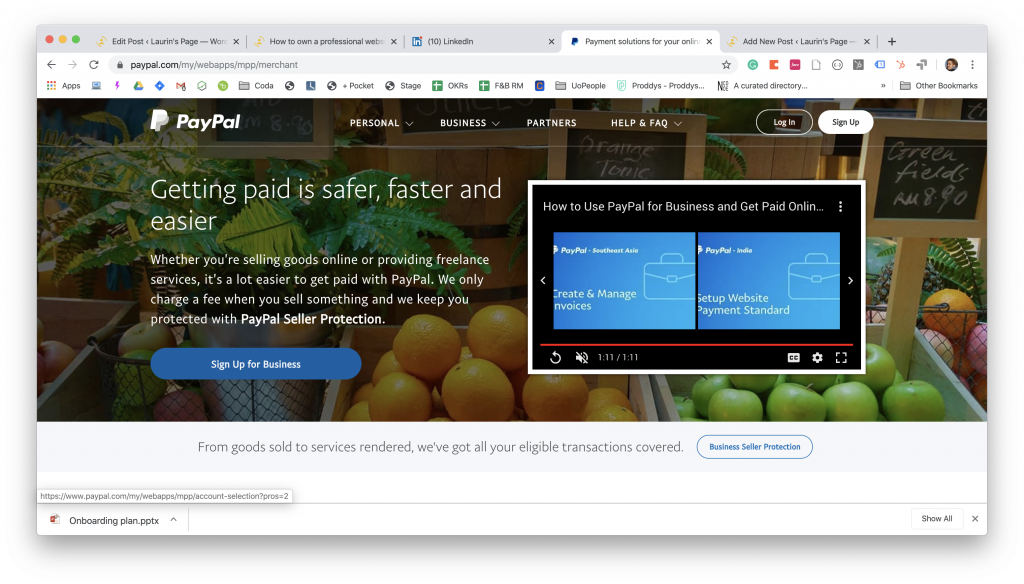Open the 'A curated directory...' bookmark
Viewport: 1024px width, 584px height.
tap(762, 86)
